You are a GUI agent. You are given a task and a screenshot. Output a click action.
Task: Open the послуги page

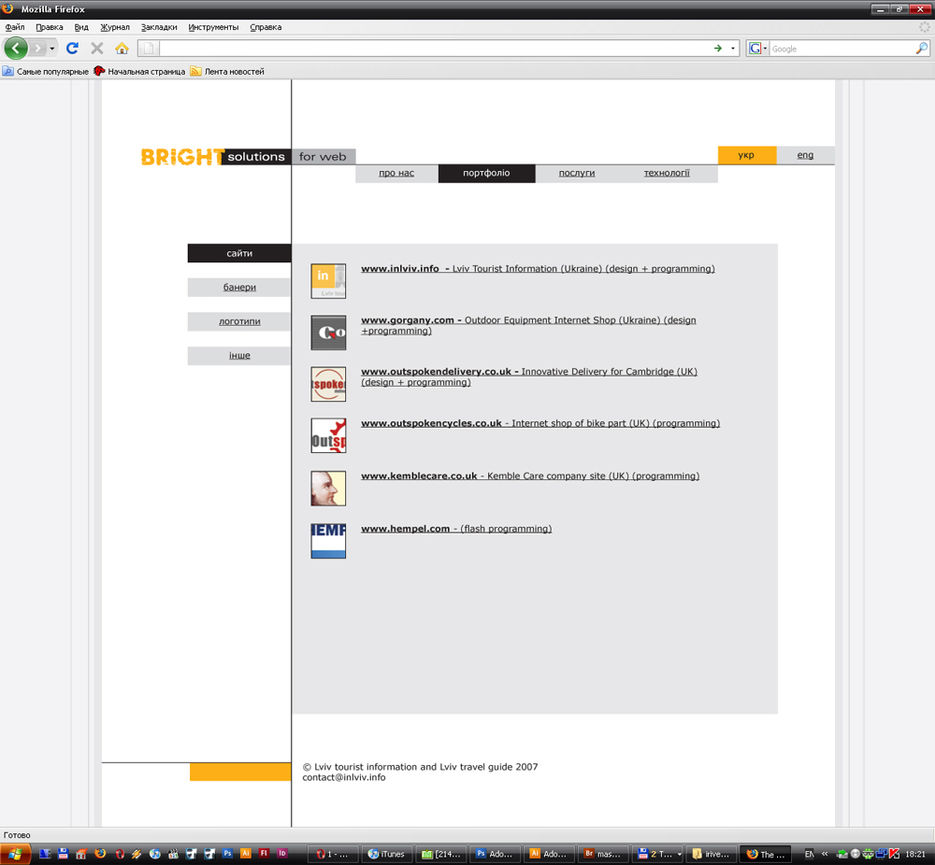577,173
